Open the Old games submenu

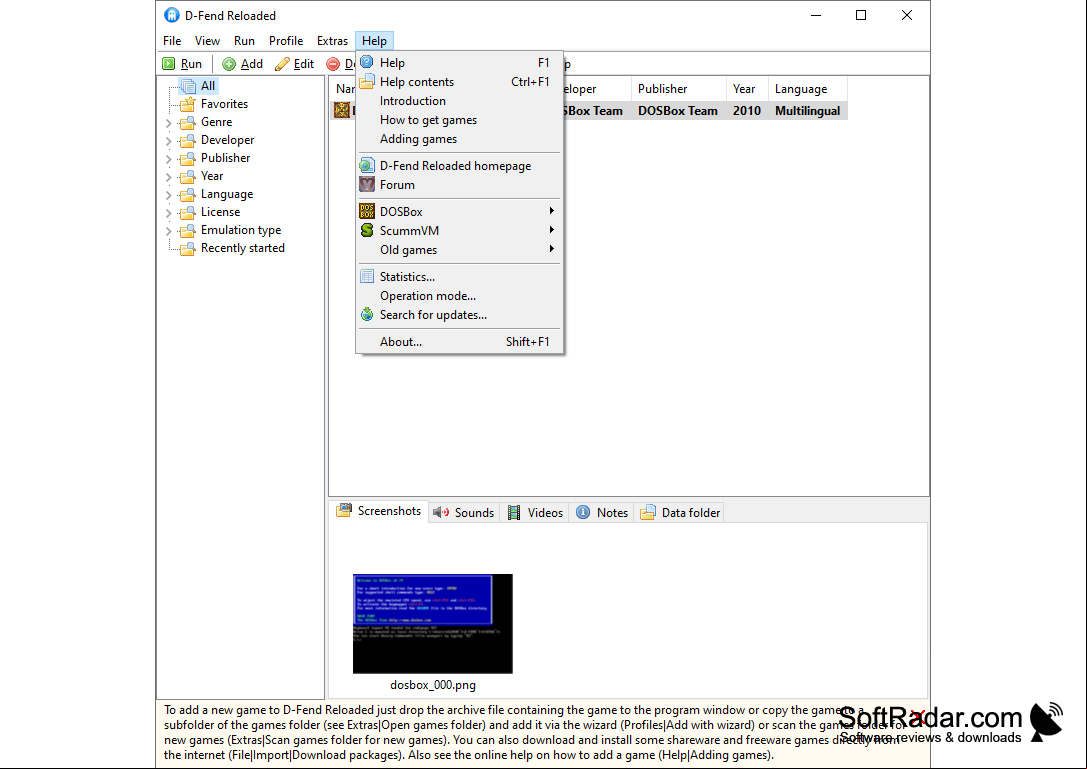459,250
